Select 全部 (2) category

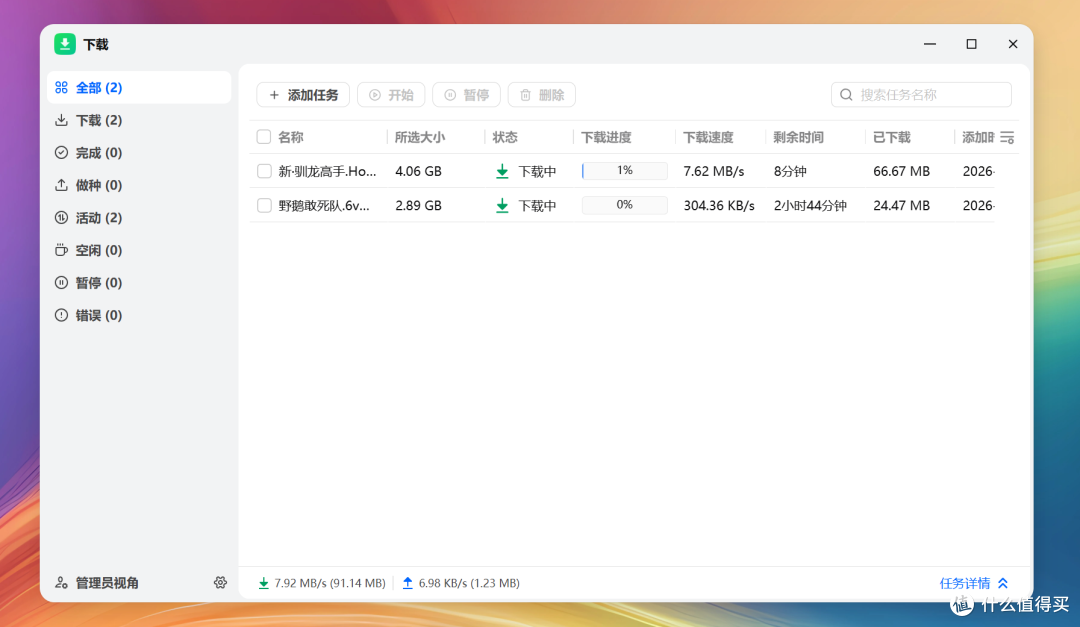pos(139,88)
